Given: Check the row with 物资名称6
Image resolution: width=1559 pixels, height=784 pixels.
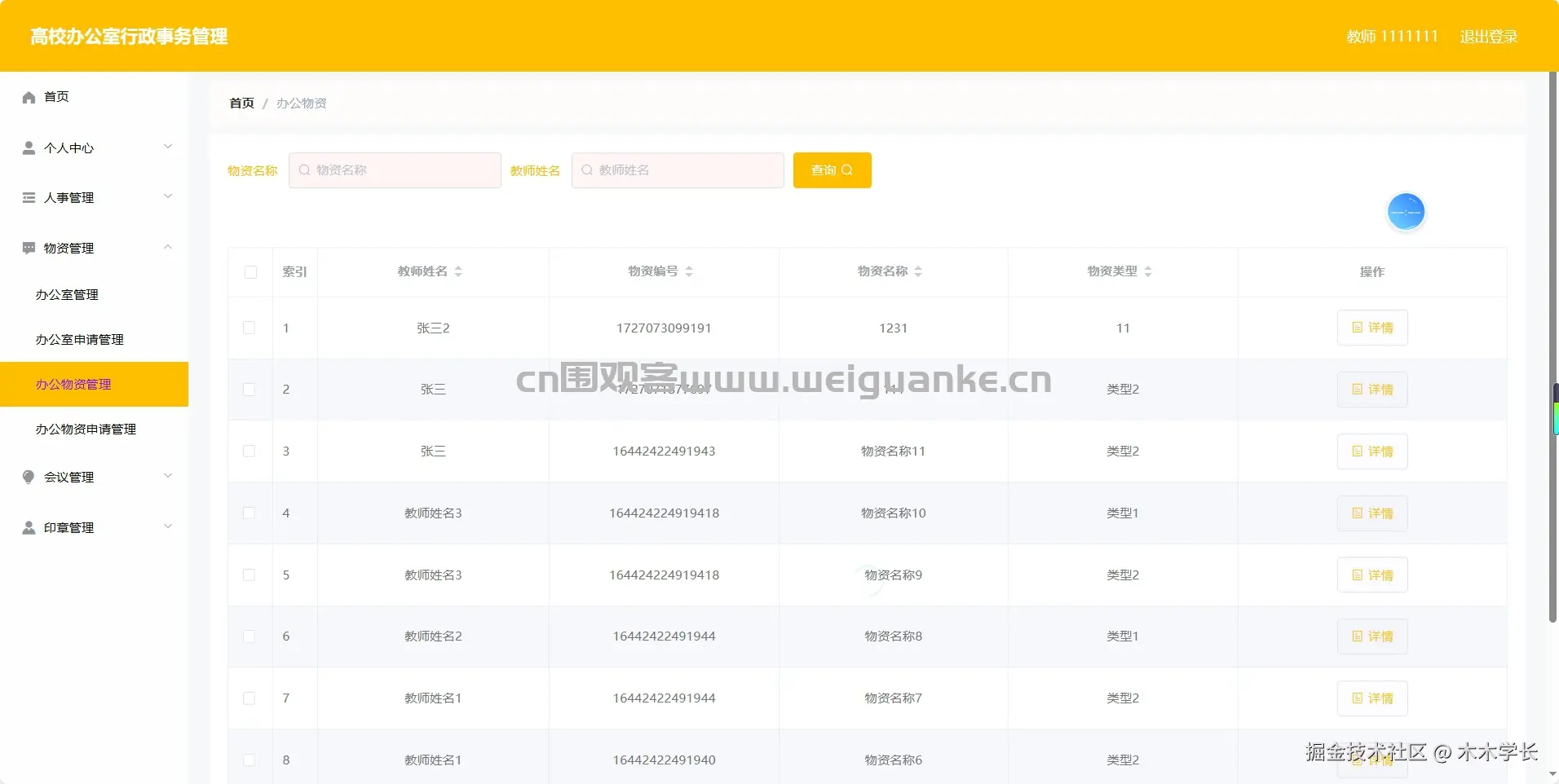Looking at the screenshot, I should point(250,760).
